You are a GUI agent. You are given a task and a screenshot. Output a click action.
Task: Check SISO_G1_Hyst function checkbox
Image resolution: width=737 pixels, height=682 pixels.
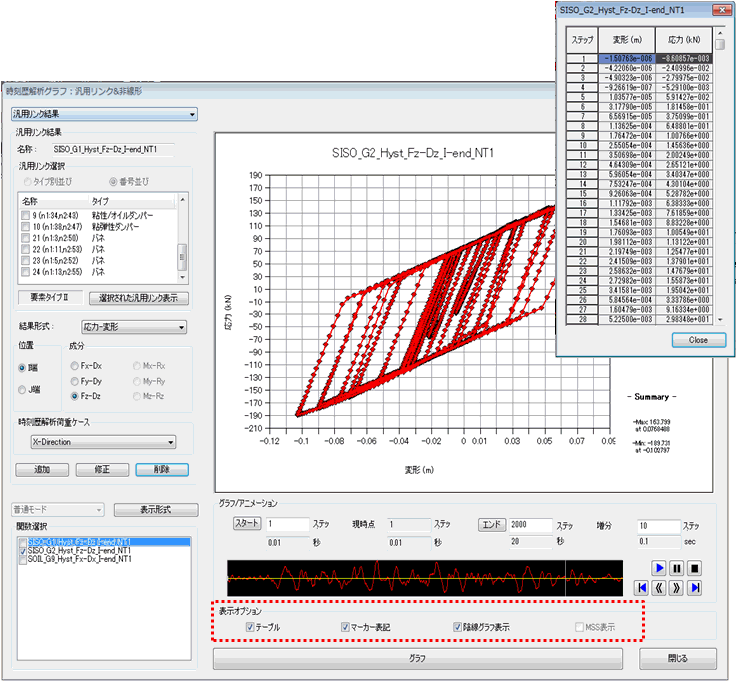(23, 542)
